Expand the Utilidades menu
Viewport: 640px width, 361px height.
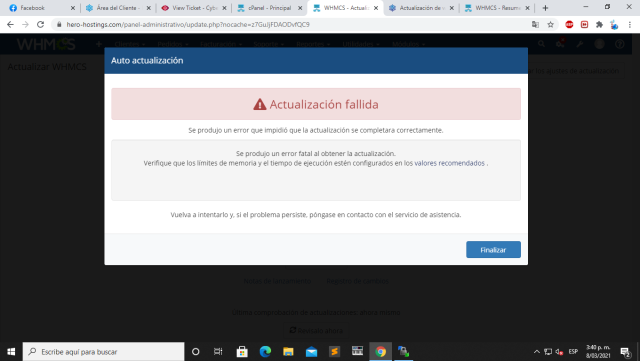tap(361, 44)
